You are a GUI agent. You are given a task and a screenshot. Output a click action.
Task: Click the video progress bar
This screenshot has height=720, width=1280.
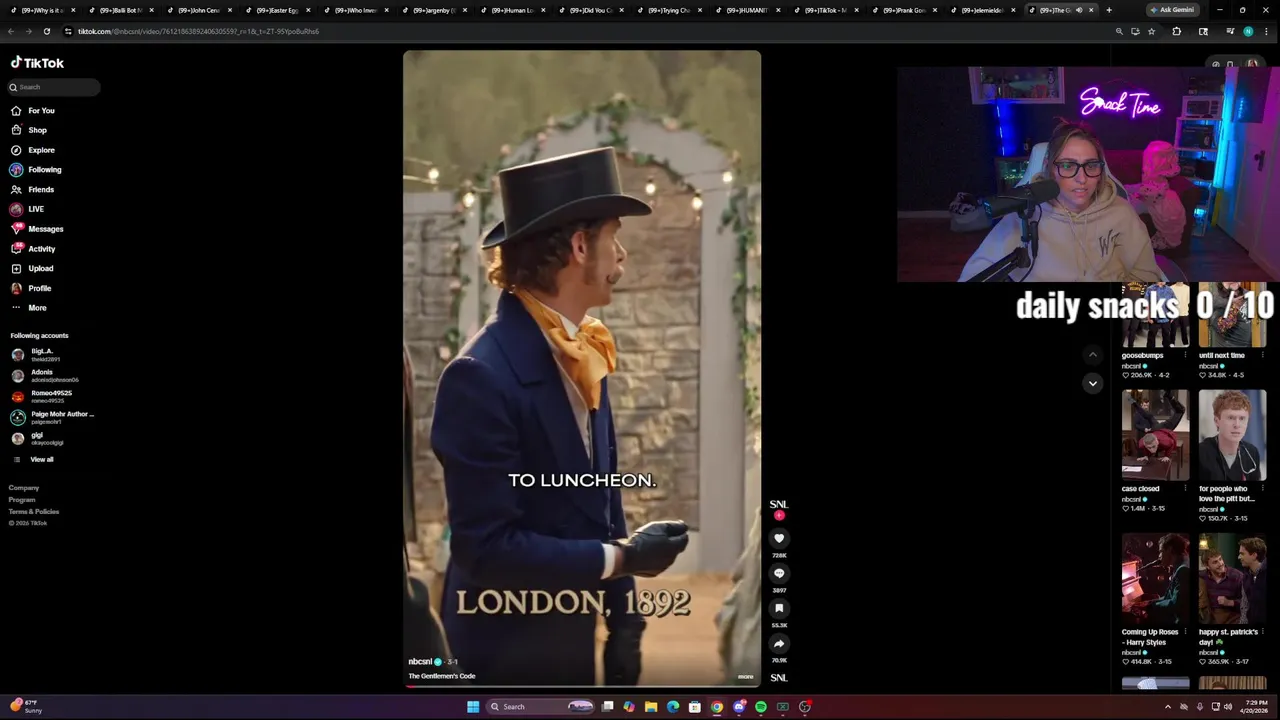point(581,686)
